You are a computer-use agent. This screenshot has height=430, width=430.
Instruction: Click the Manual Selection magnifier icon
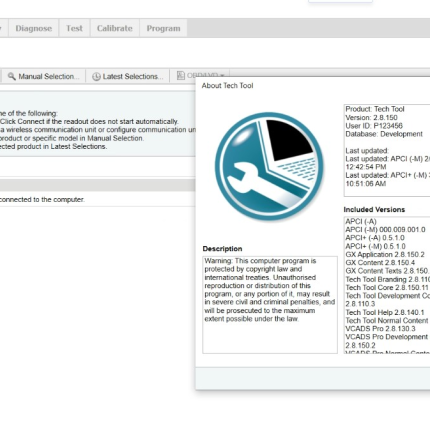tap(12, 76)
